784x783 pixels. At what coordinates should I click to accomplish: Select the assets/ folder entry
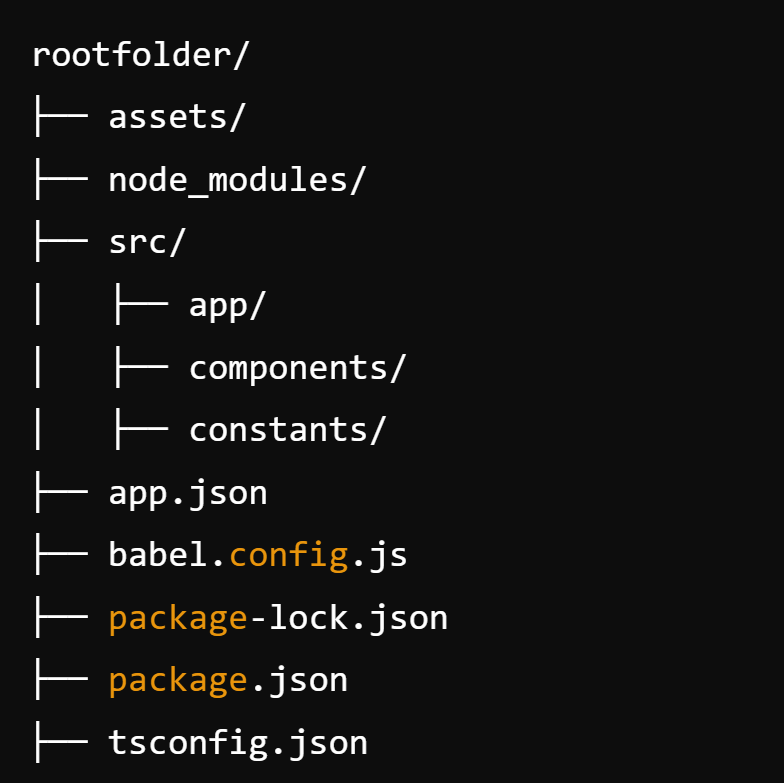tap(177, 117)
